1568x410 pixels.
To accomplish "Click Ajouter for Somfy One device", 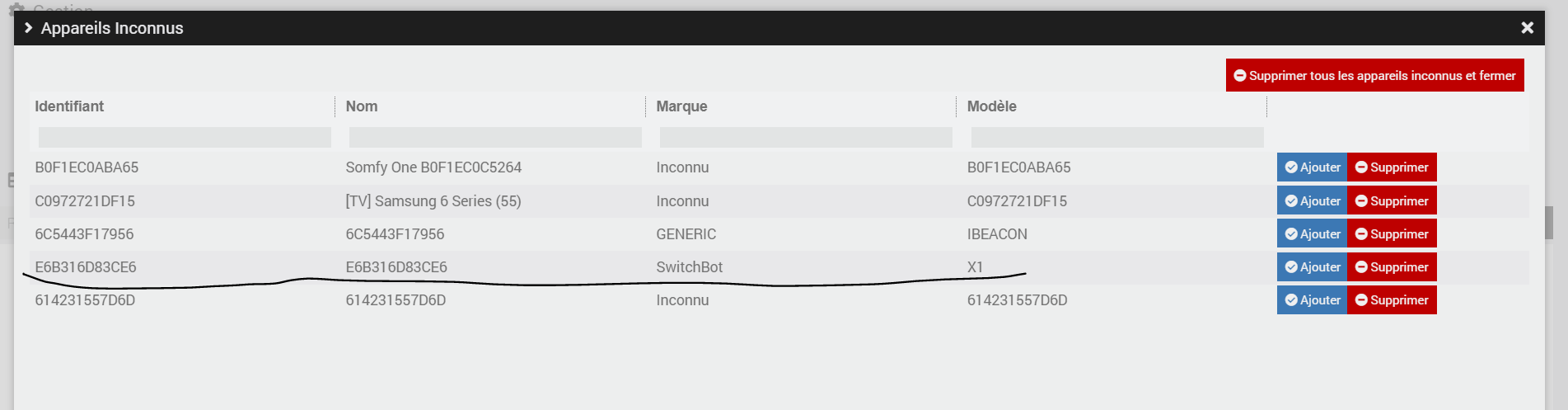I will (1312, 167).
